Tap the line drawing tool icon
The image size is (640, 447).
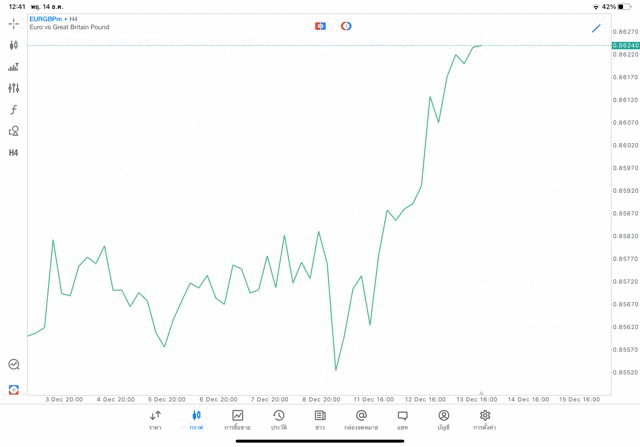[596, 28]
